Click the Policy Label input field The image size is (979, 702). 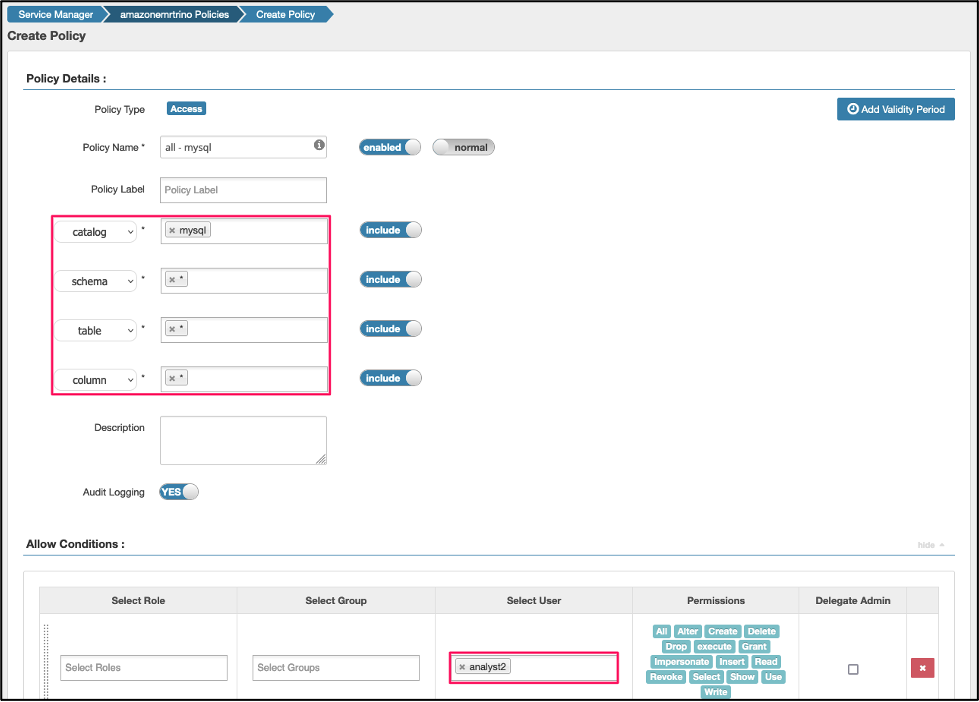tap(243, 190)
